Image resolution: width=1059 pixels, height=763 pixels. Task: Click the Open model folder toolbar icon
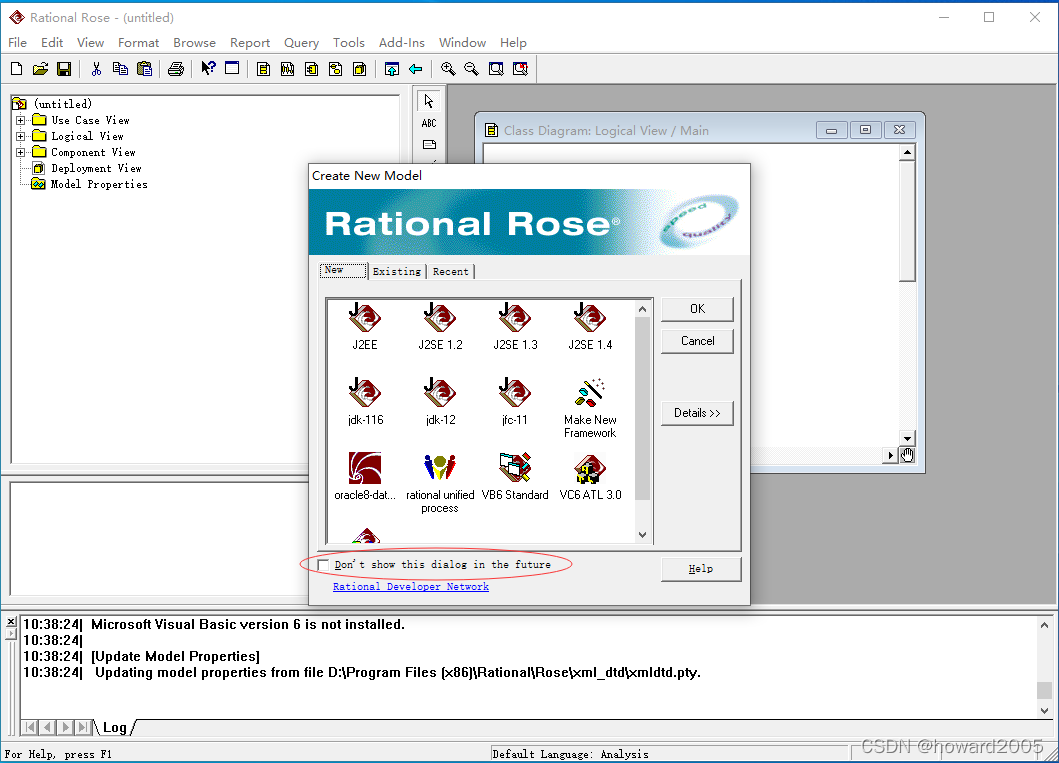click(x=41, y=68)
